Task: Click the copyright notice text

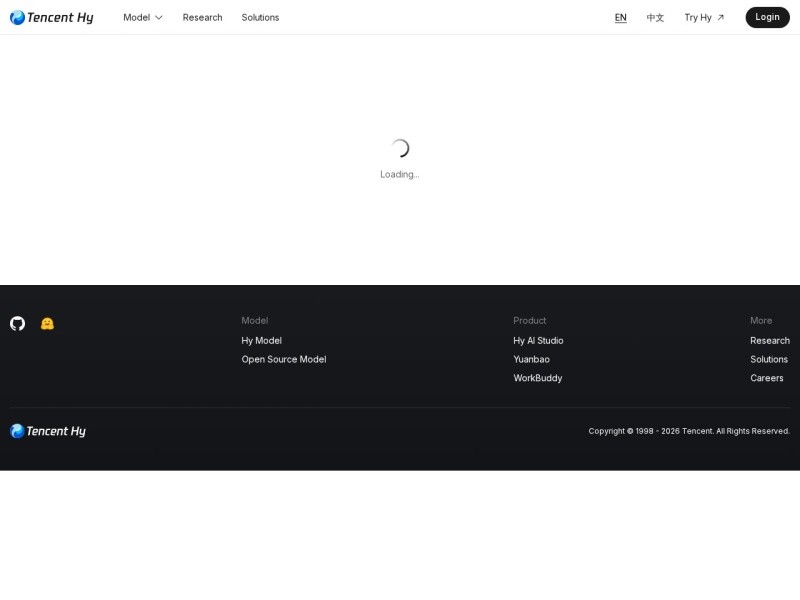Action: [689, 431]
